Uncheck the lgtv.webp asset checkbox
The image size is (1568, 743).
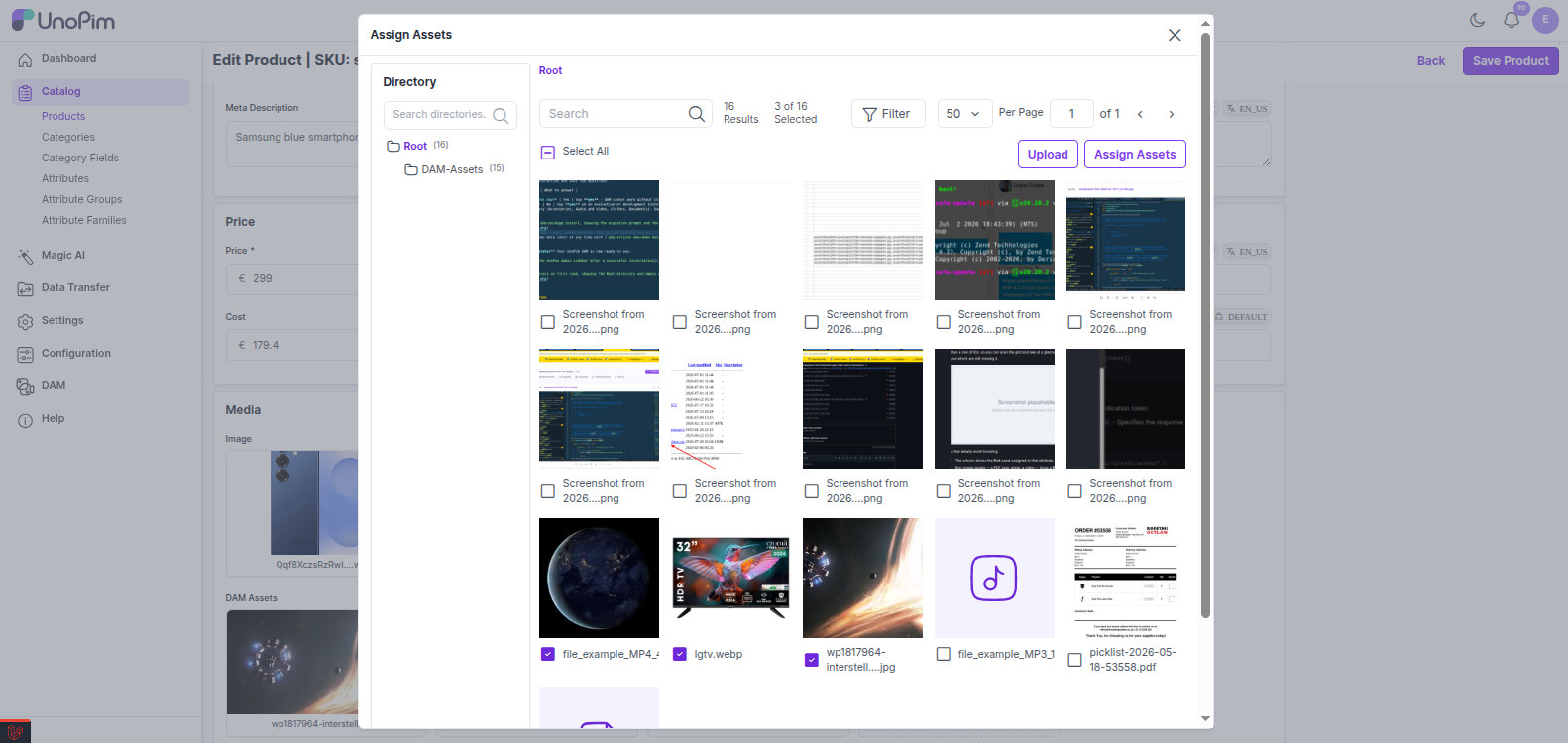[x=680, y=654]
